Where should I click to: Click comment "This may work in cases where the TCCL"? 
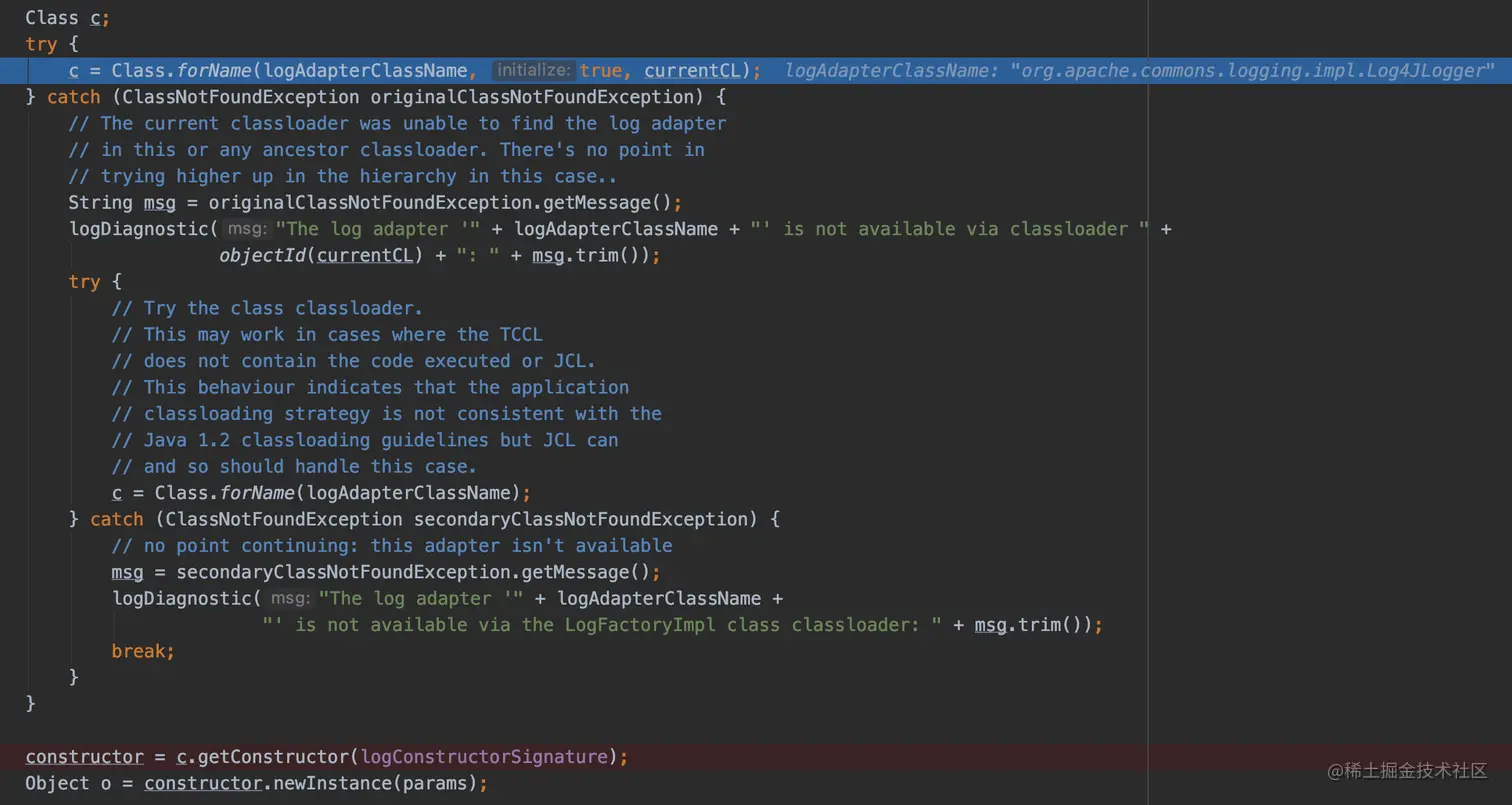[327, 334]
